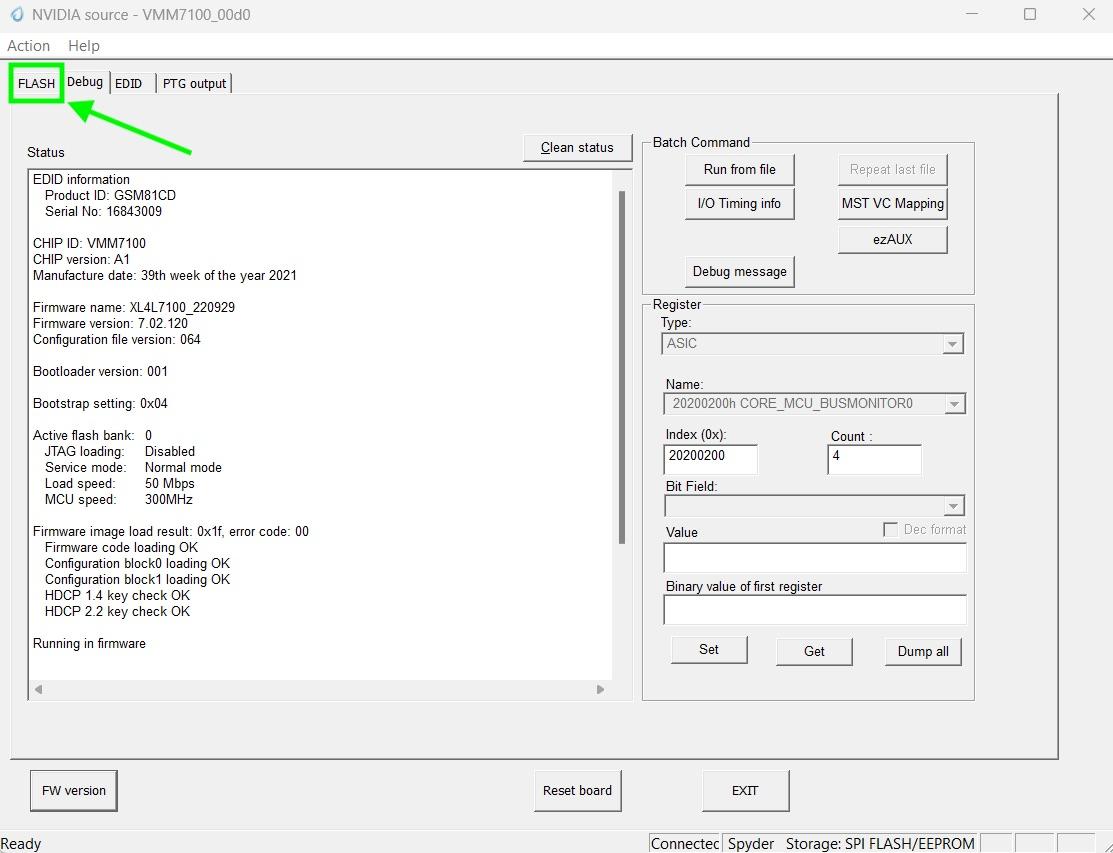Run a batch command from file
The width and height of the screenshot is (1113, 853).
click(739, 169)
